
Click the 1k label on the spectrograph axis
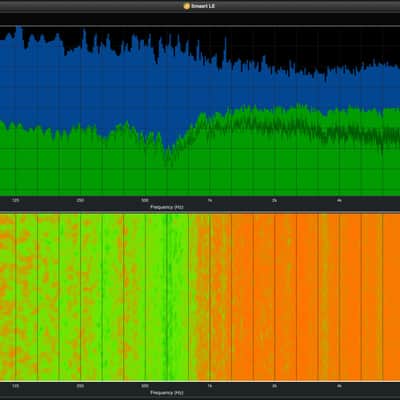(x=210, y=386)
